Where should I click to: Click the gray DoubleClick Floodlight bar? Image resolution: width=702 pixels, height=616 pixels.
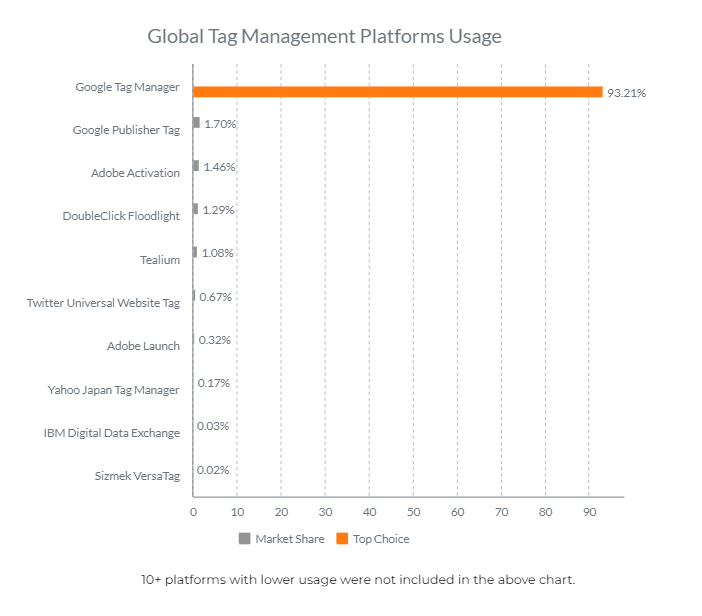click(196, 209)
